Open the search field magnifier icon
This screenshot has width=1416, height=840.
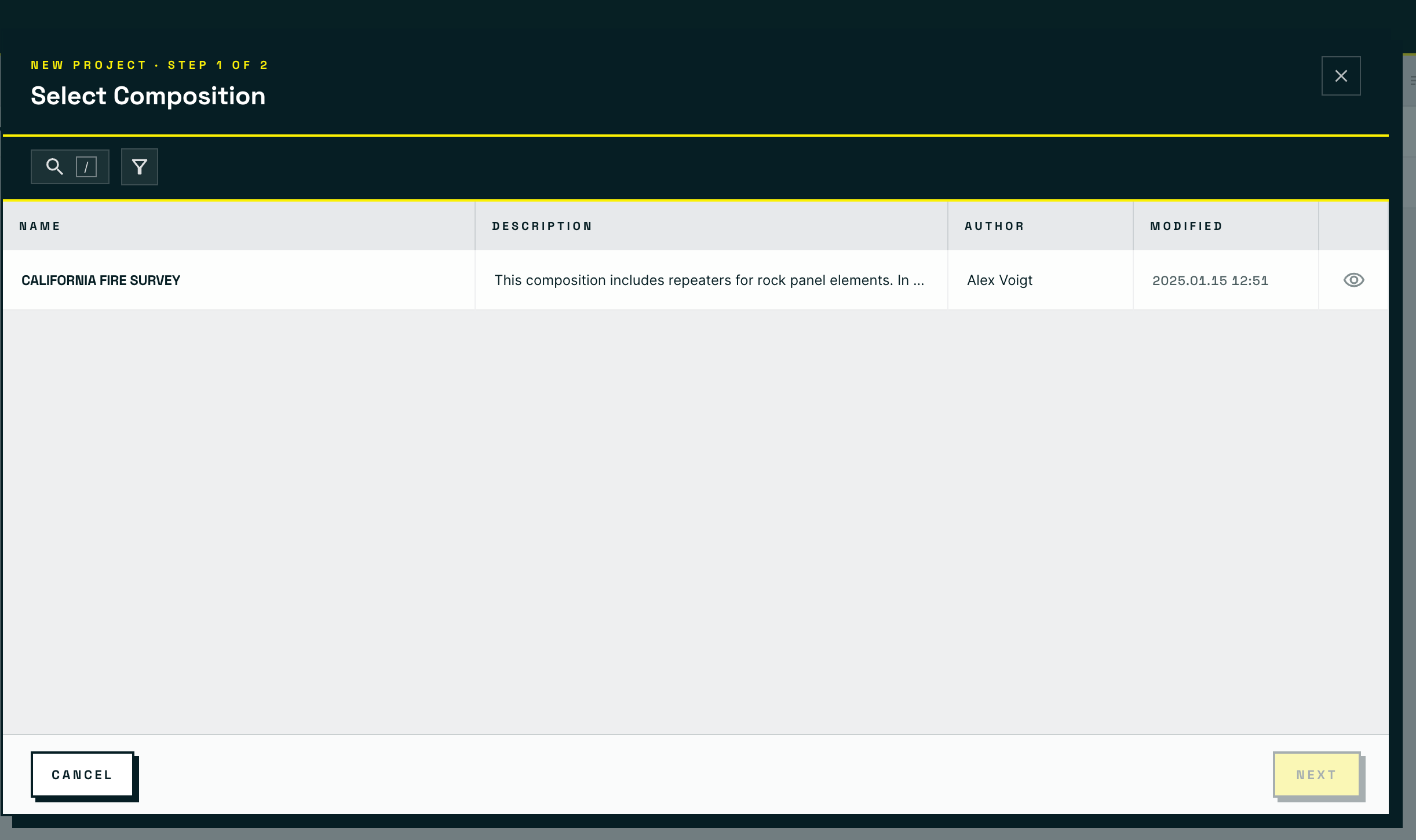(x=54, y=167)
